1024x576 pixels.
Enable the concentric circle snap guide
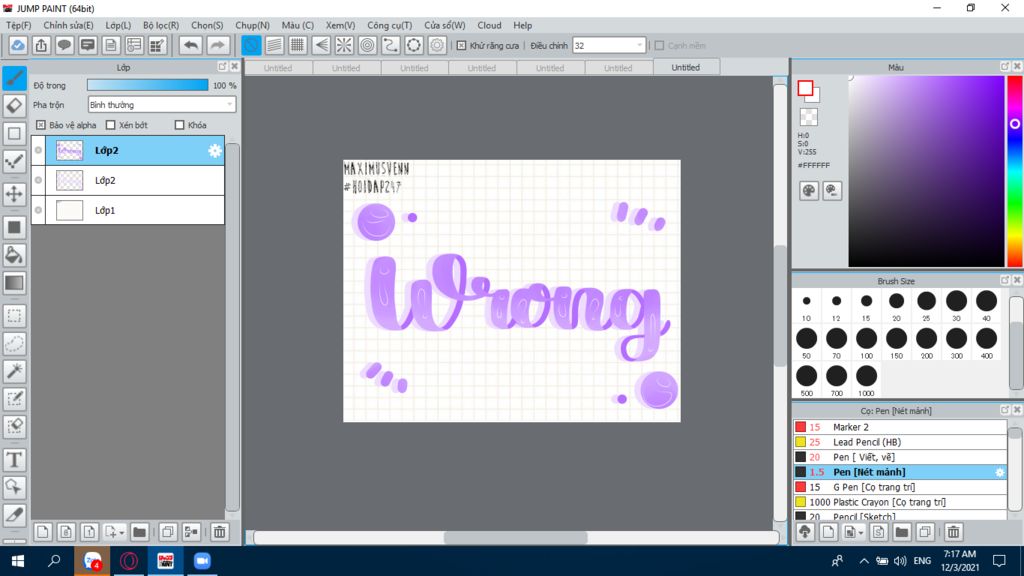[x=368, y=45]
